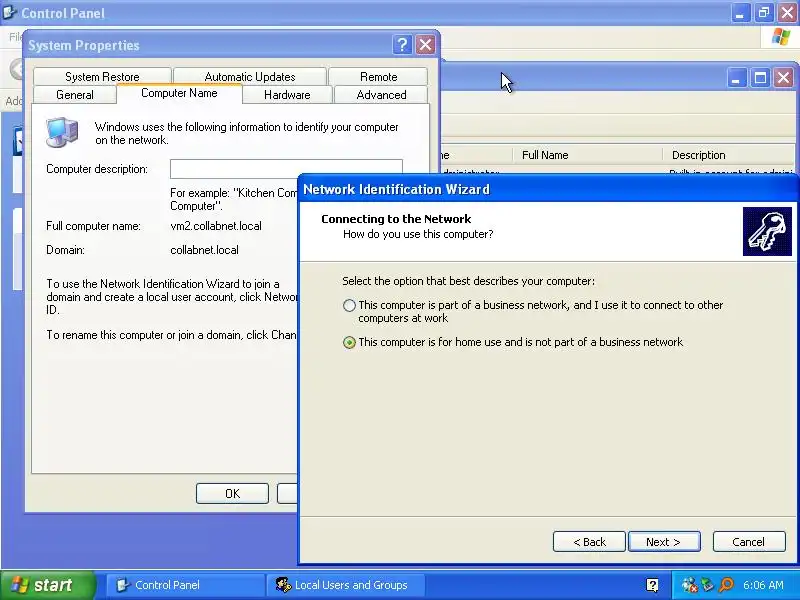This screenshot has width=800, height=600.
Task: Restore down the Control Panel window
Action: click(x=763, y=13)
